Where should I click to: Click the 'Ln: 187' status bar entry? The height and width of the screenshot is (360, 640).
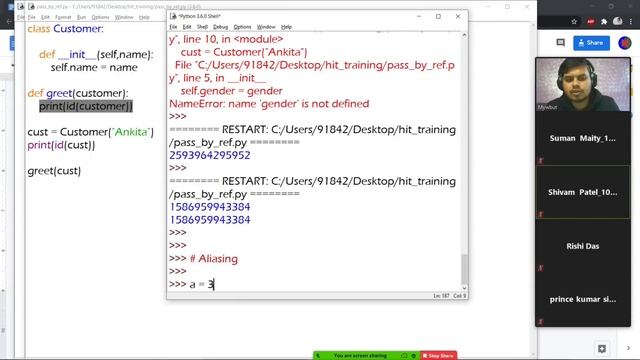[441, 296]
